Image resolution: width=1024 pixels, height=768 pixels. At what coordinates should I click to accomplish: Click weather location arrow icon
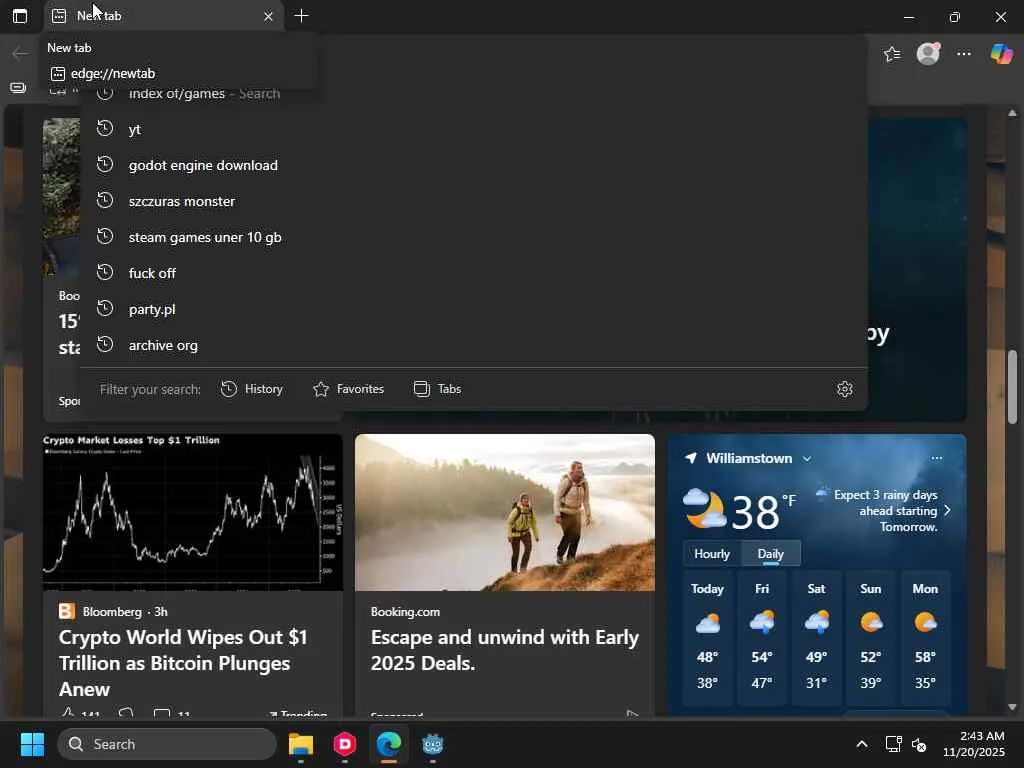point(690,458)
